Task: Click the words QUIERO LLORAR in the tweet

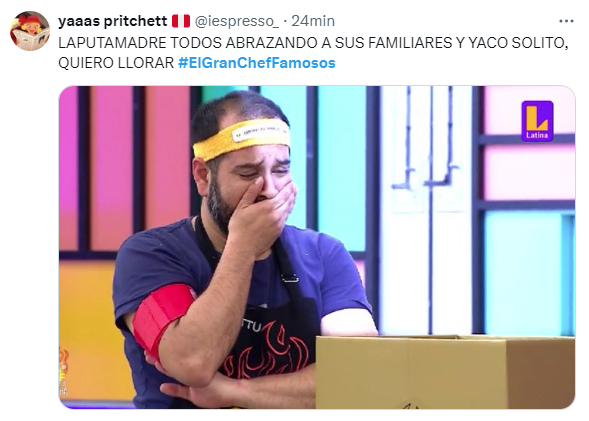Action: tap(116, 63)
